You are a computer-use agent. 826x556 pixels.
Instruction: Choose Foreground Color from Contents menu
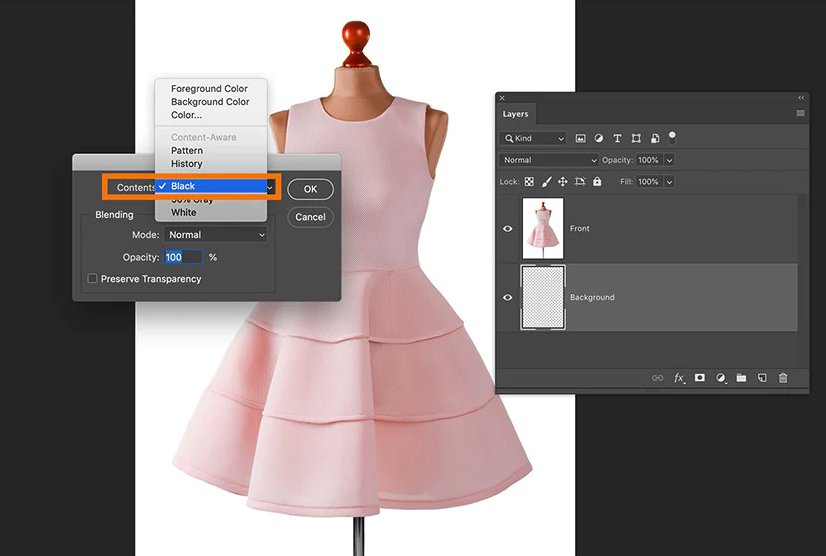click(209, 89)
